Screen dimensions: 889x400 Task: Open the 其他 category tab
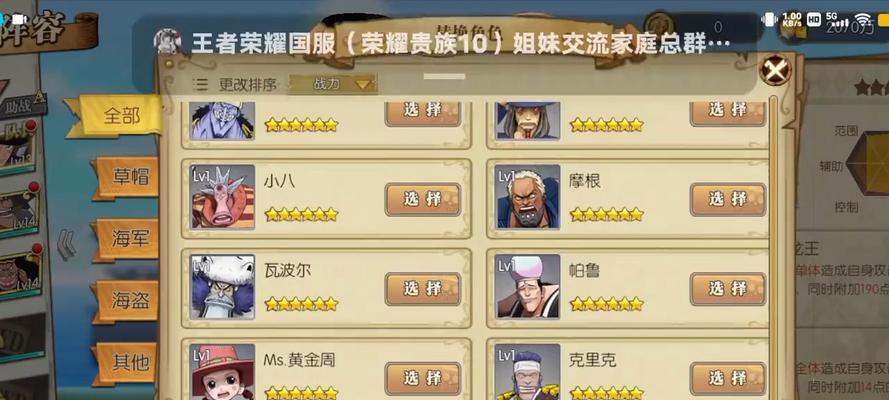pyautogui.click(x=128, y=363)
